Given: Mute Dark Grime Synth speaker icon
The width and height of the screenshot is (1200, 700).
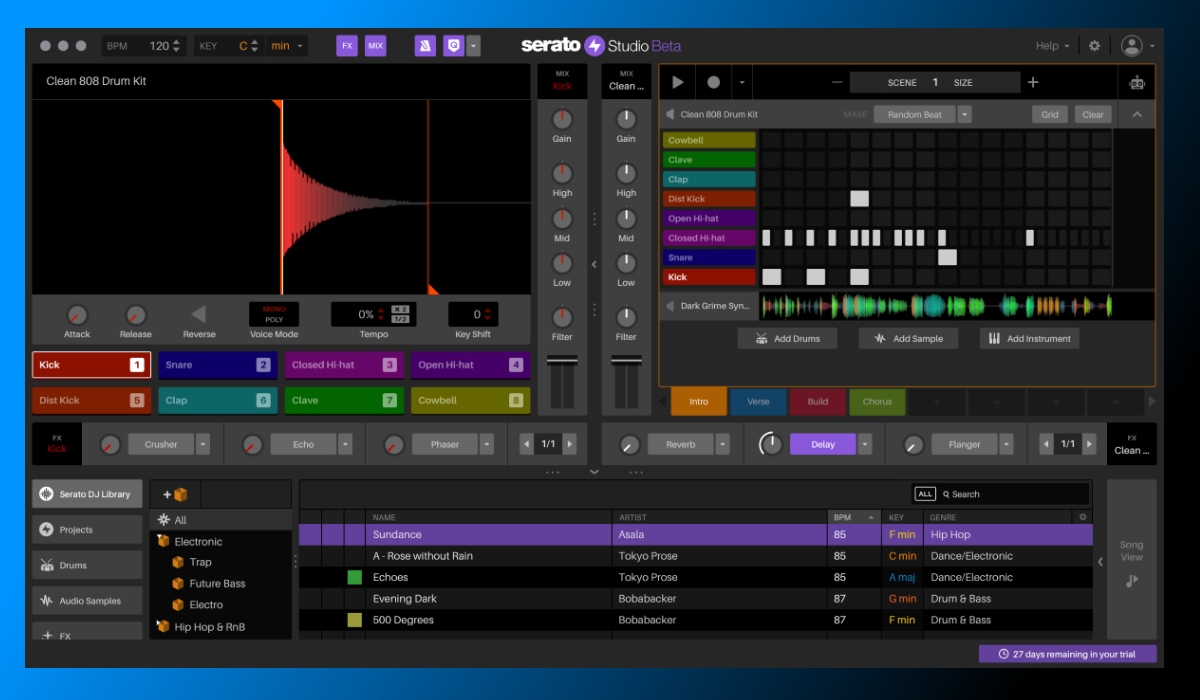Looking at the screenshot, I should click(671, 306).
